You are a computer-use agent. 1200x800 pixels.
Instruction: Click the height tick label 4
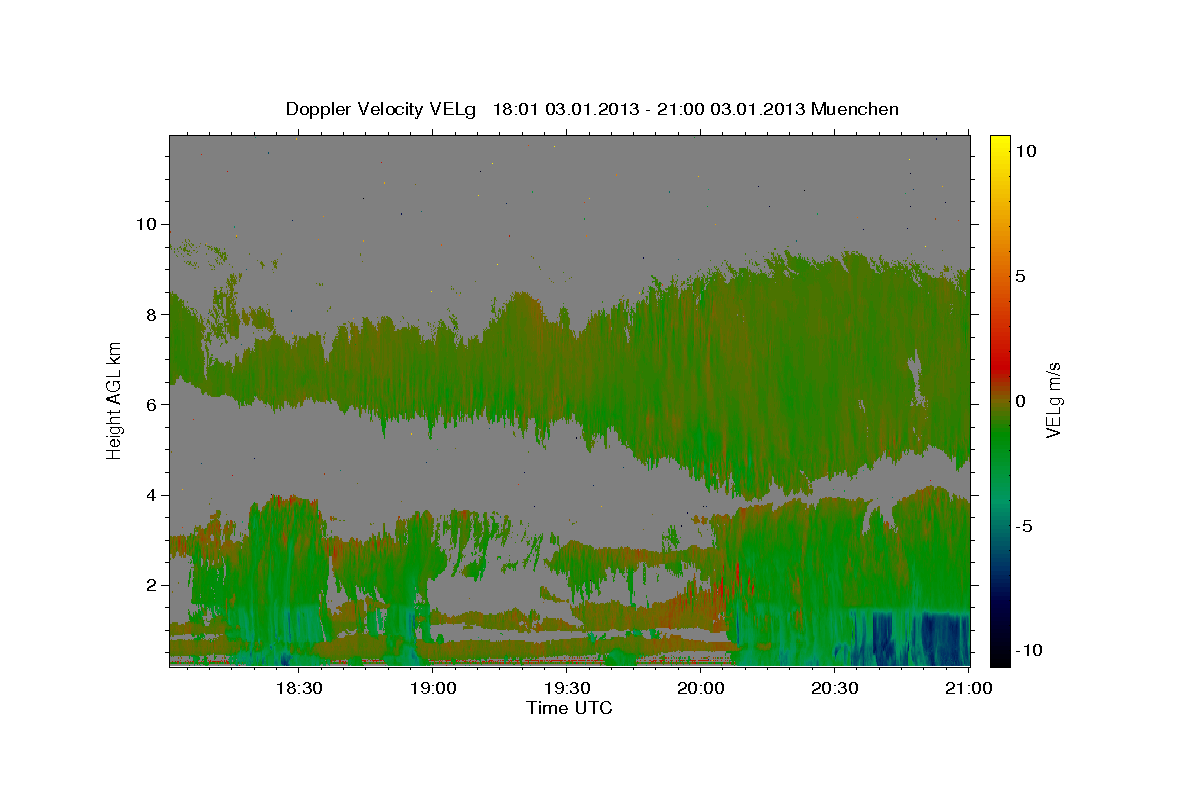tap(153, 495)
